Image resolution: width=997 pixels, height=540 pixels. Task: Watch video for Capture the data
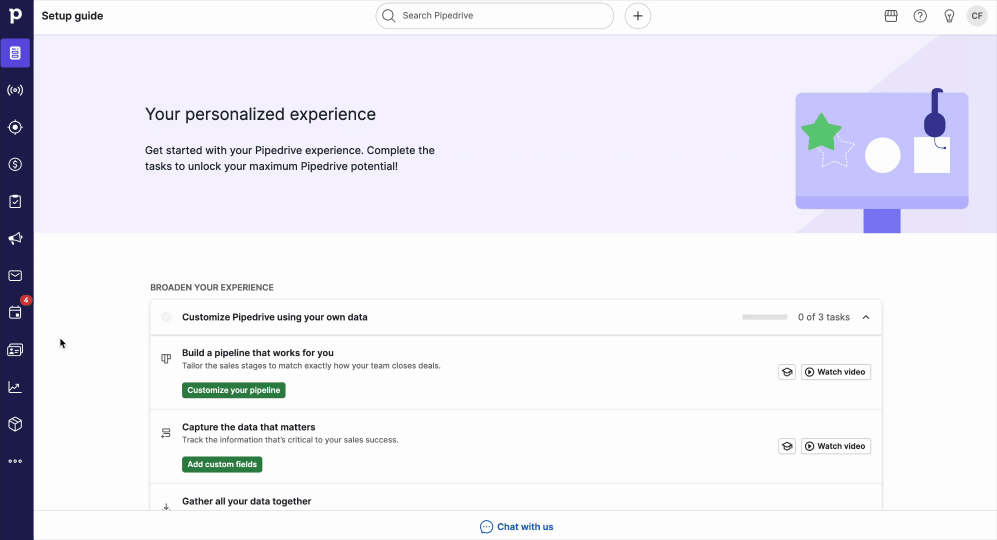835,446
